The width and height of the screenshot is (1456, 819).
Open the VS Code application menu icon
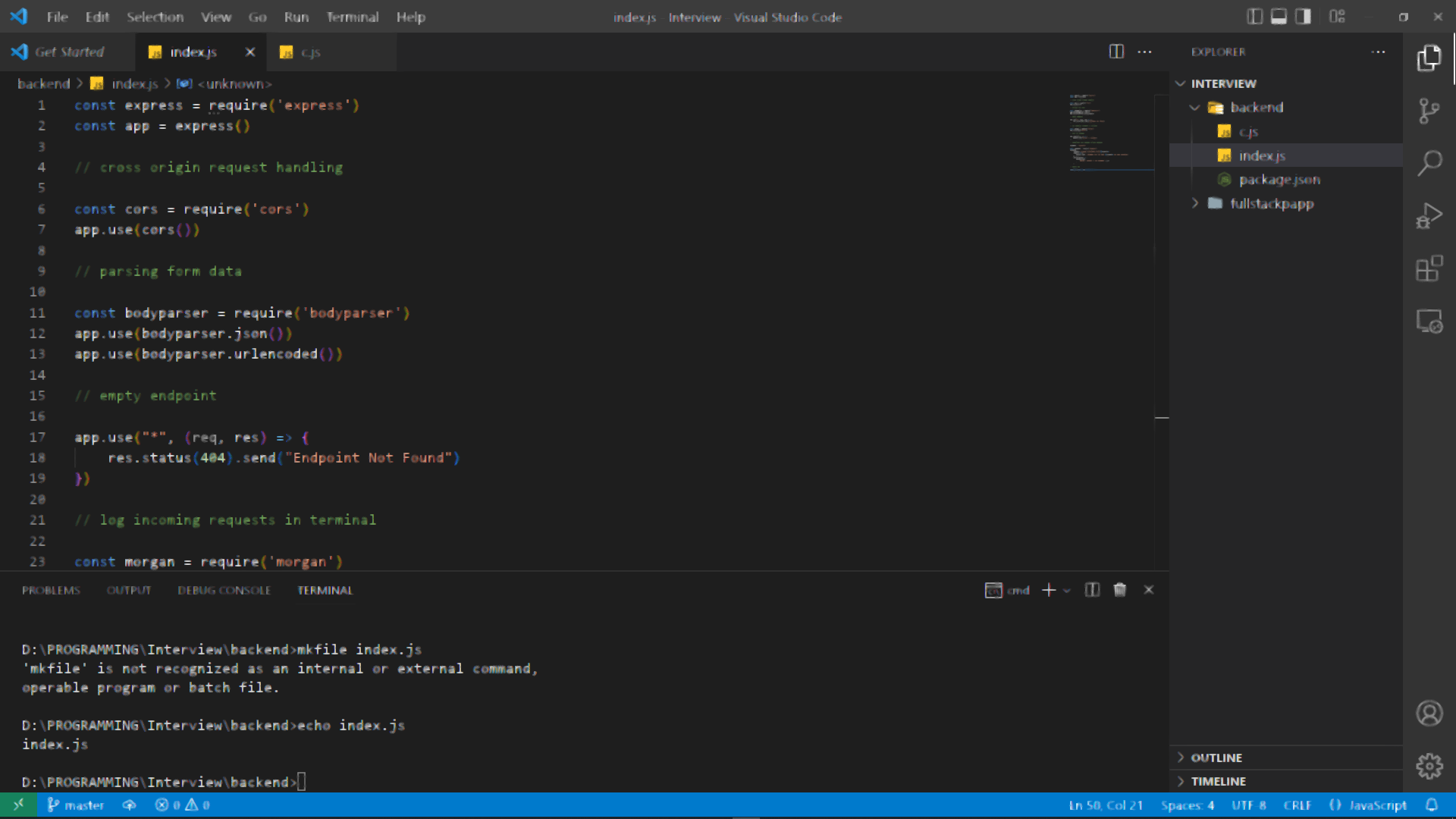tap(19, 17)
